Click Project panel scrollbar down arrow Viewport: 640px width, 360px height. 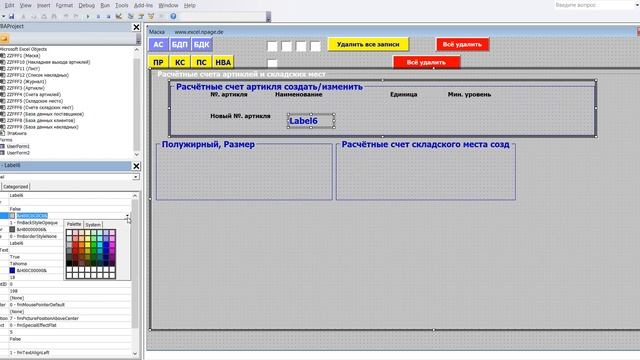point(136,155)
